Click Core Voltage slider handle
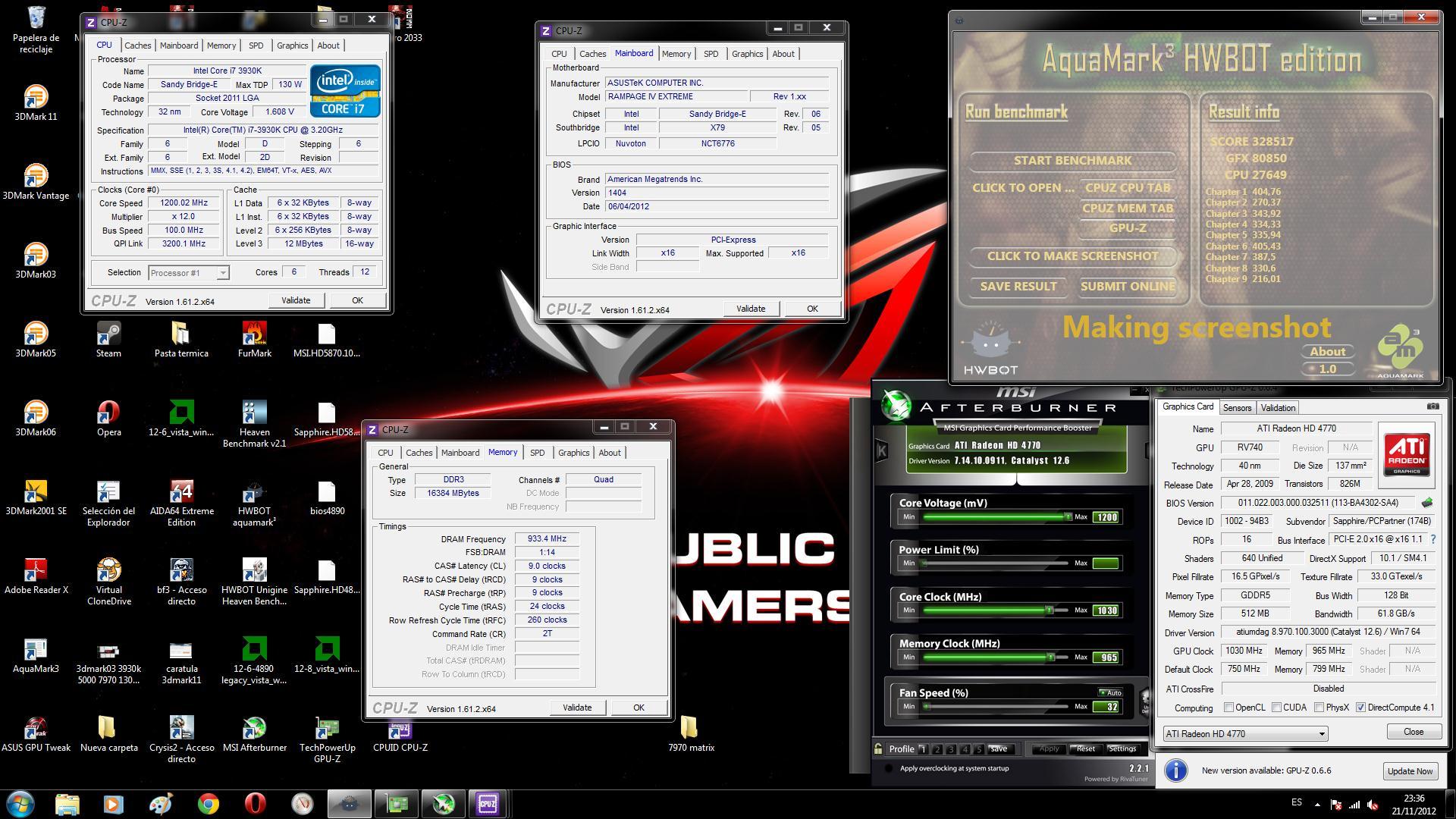Image resolution: width=1456 pixels, height=819 pixels. [1068, 517]
